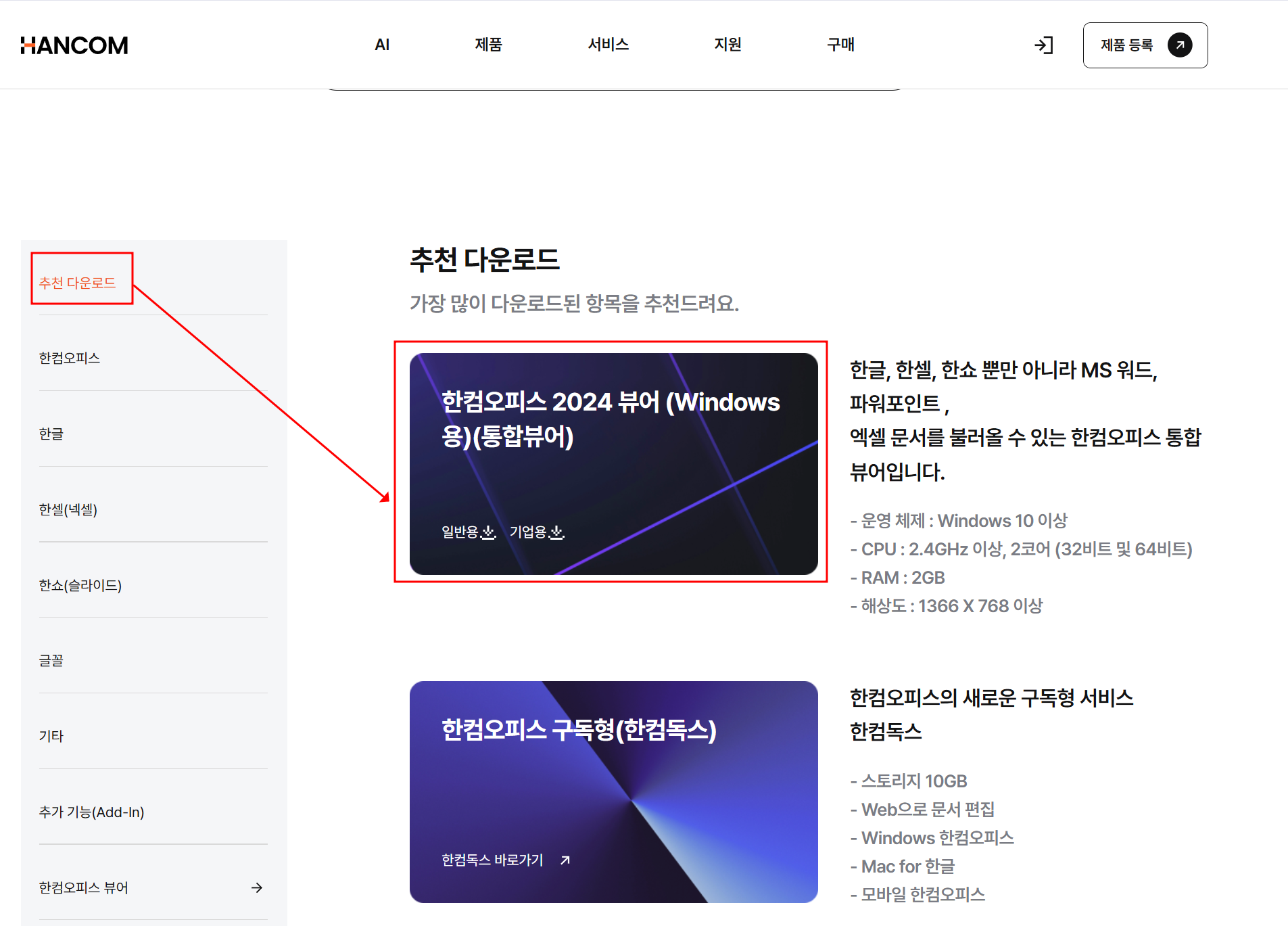
Task: Select 글꼴 in sidebar
Action: 51,660
